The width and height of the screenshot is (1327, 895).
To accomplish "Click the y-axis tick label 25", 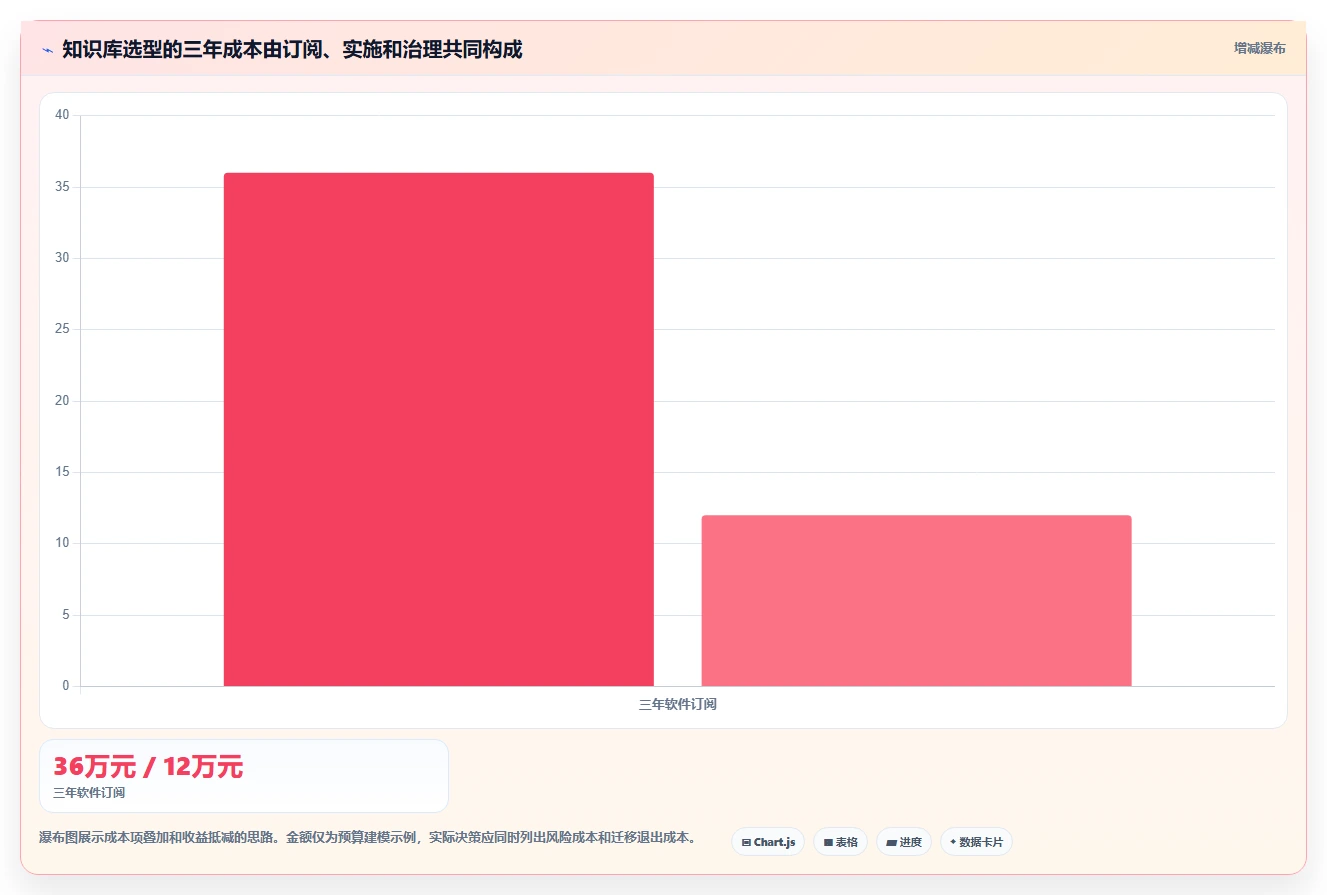I will [x=62, y=329].
